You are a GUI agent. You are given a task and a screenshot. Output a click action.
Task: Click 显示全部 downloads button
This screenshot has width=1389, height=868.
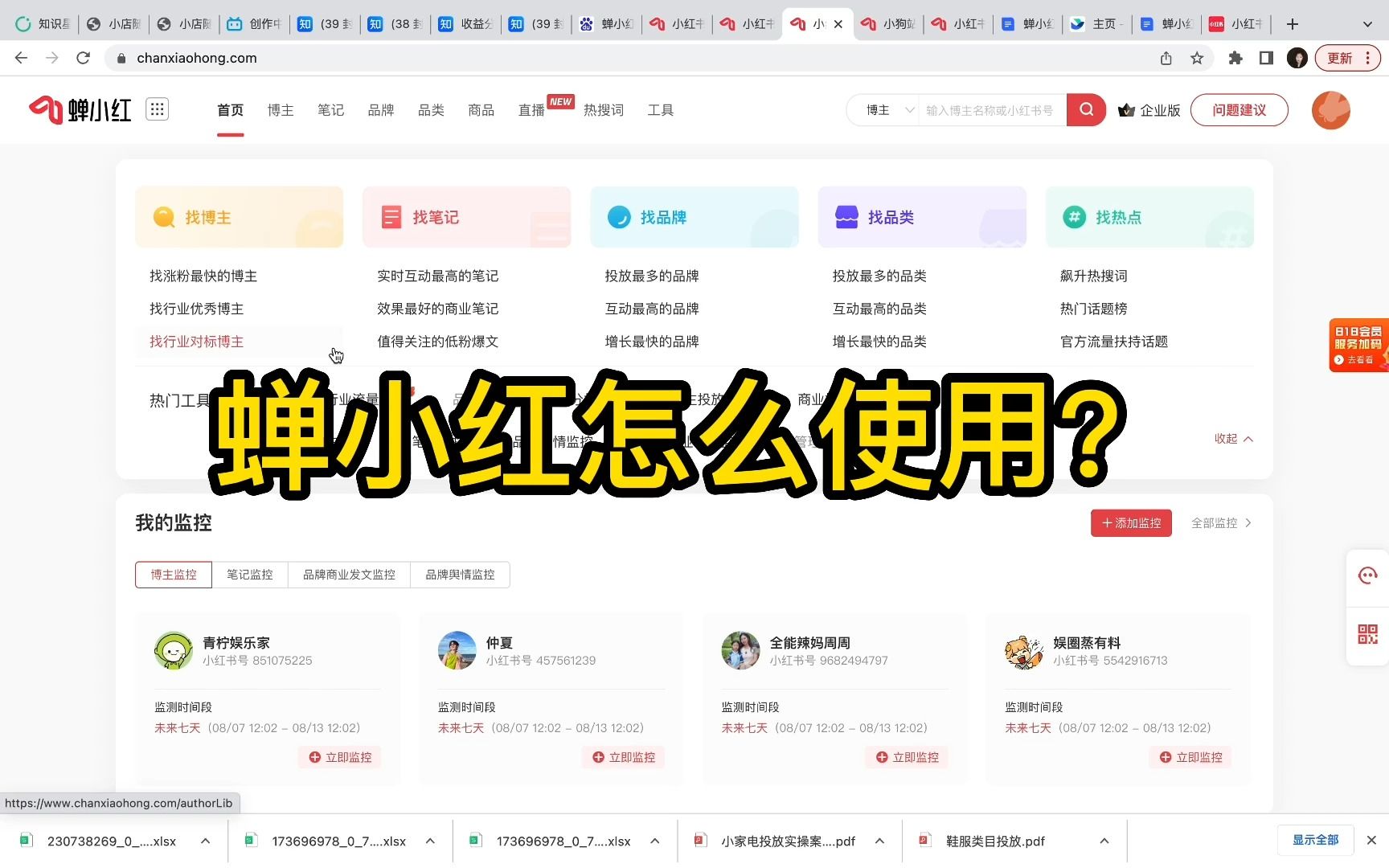pyautogui.click(x=1316, y=840)
